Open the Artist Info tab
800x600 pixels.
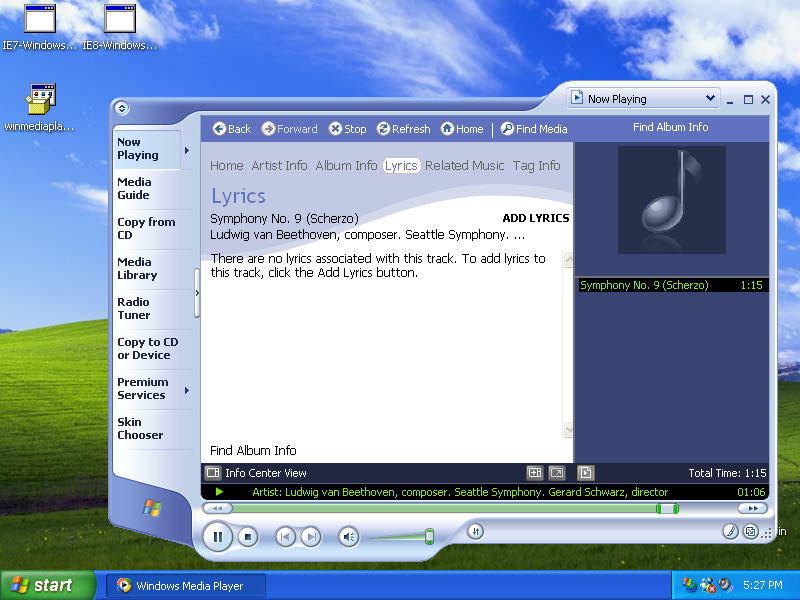[279, 166]
